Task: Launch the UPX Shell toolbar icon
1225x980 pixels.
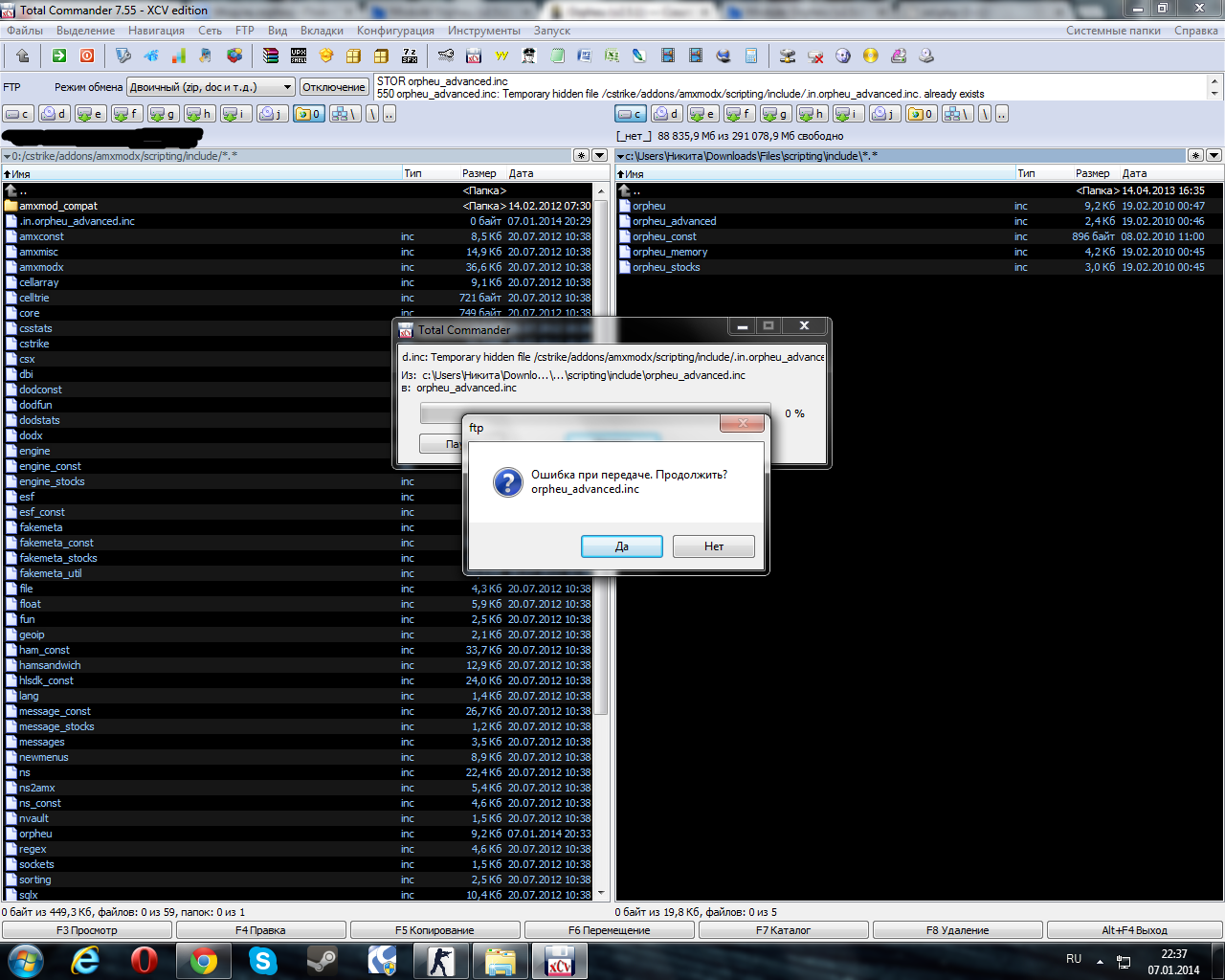Action: 299,56
